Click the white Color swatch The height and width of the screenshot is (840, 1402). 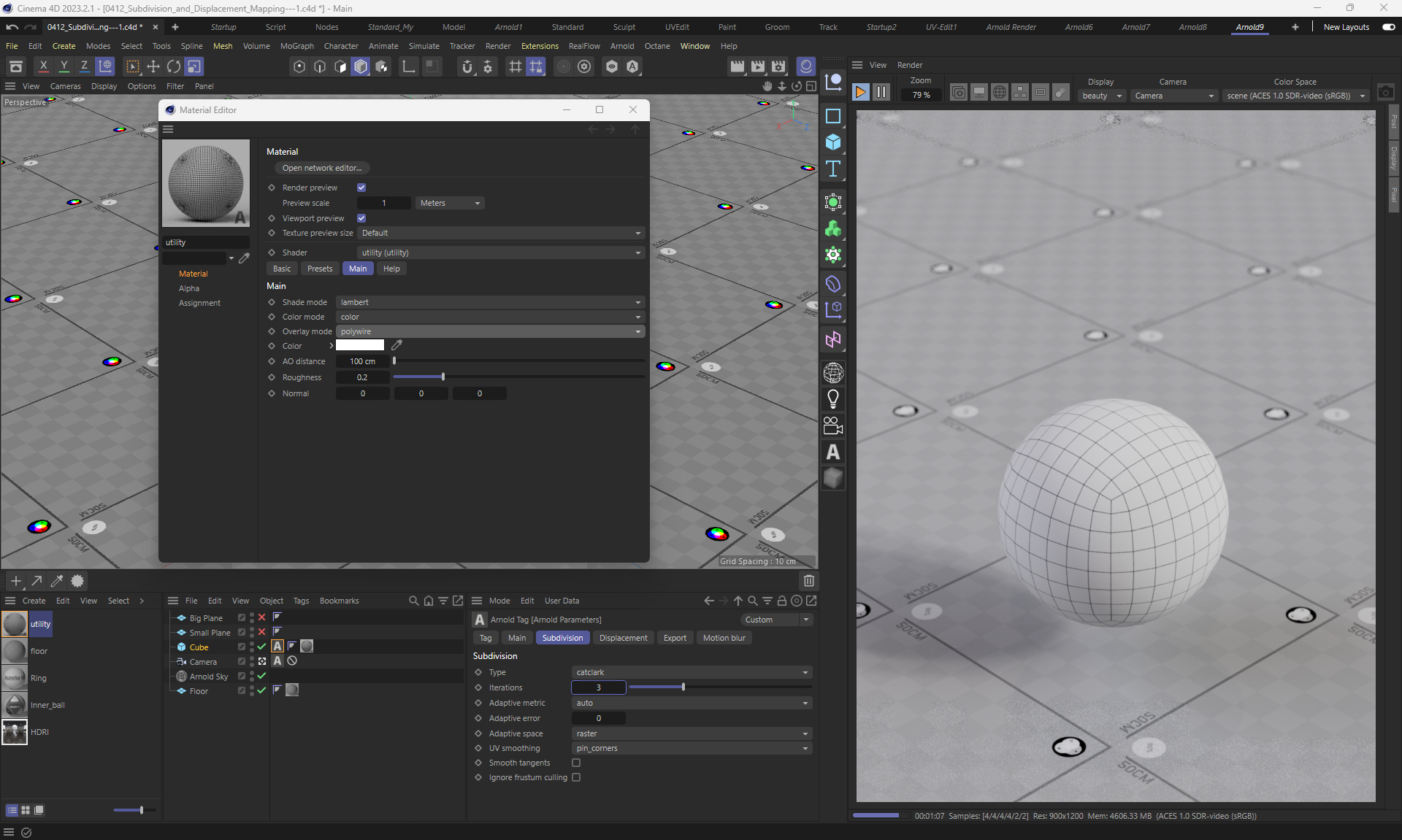point(360,345)
